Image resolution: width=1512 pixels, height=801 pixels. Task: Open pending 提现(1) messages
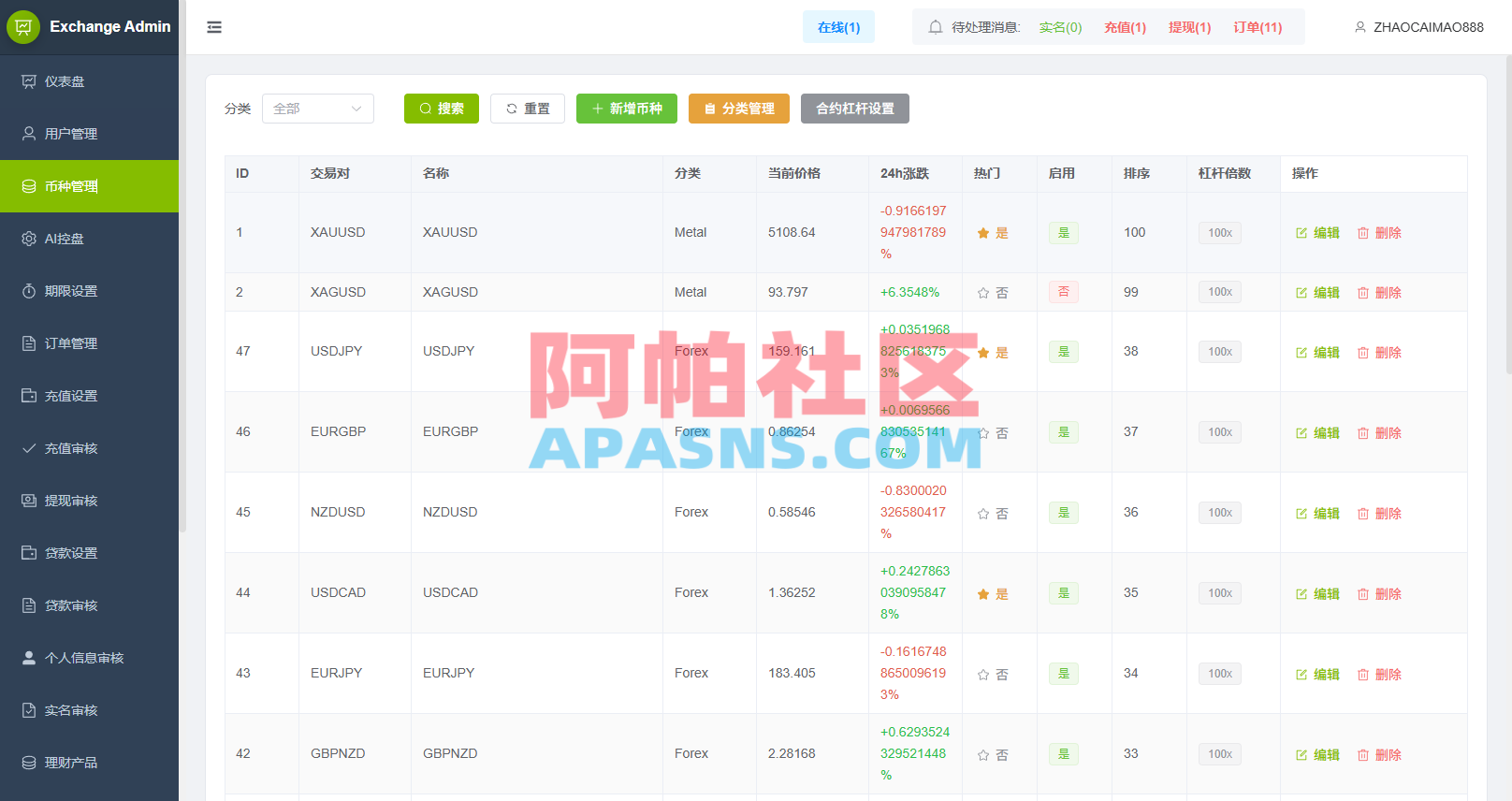pyautogui.click(x=1189, y=27)
